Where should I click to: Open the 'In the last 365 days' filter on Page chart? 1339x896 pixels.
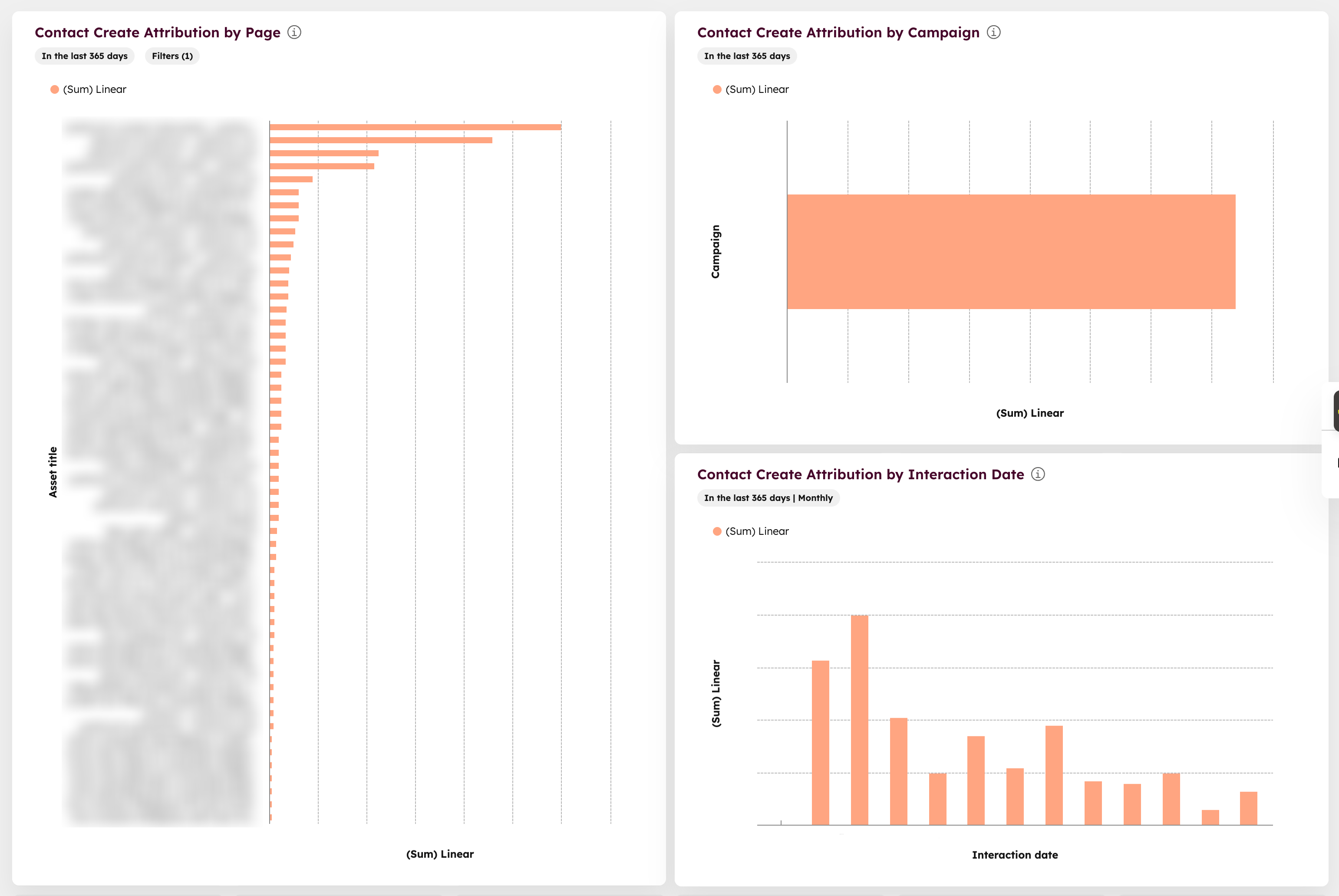(84, 56)
